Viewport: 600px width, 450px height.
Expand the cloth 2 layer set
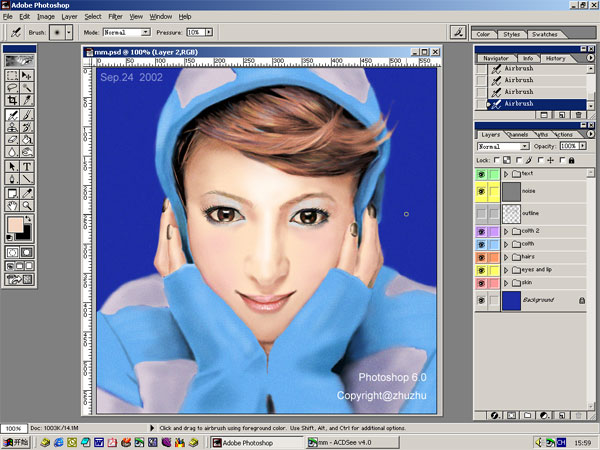click(x=506, y=231)
